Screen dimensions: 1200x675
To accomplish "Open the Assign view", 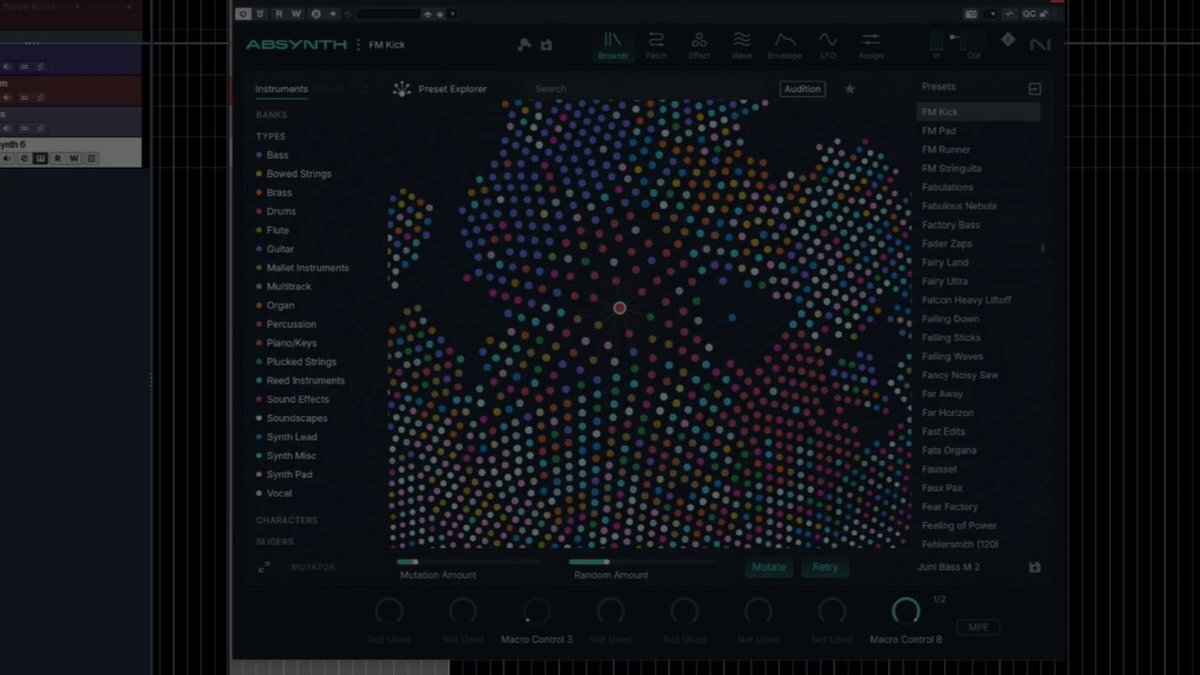I will tap(871, 45).
